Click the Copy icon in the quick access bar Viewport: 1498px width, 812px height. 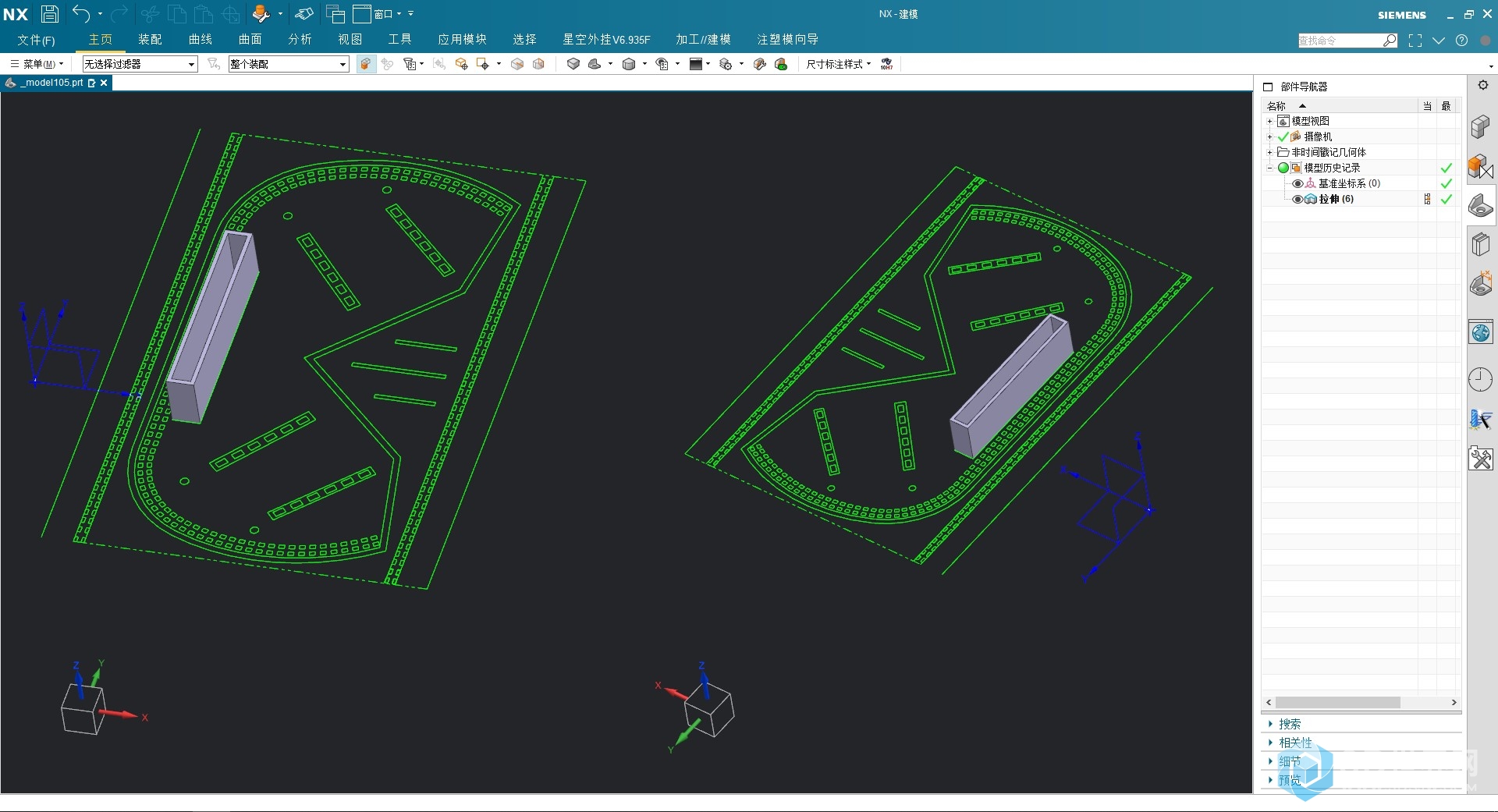[177, 13]
